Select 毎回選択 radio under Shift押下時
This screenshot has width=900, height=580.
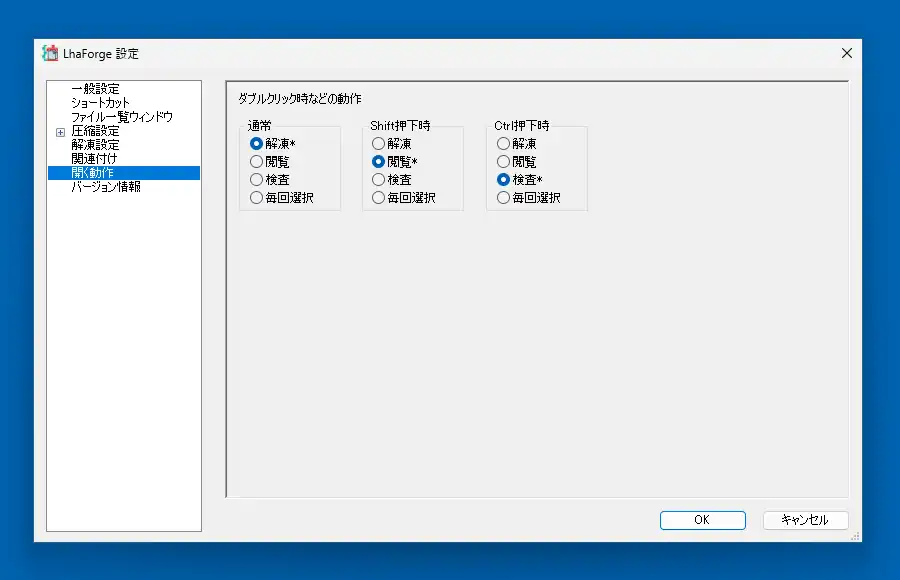pos(404,198)
